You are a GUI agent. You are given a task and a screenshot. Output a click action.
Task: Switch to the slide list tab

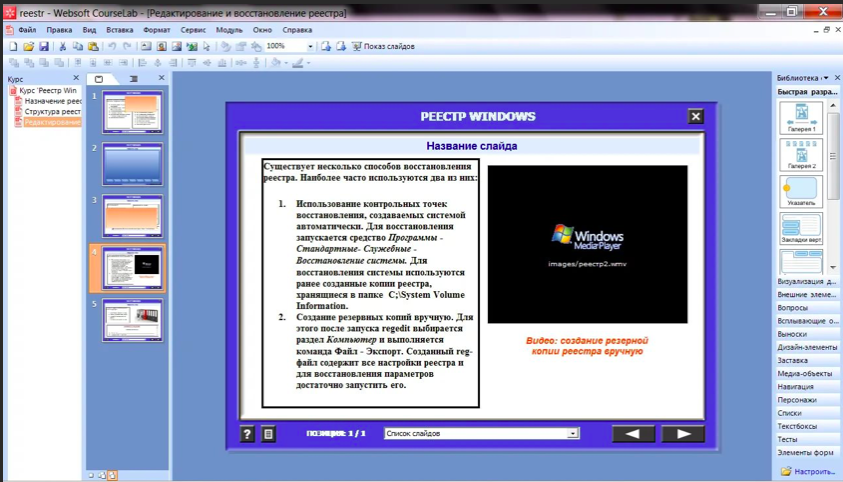pos(133,79)
